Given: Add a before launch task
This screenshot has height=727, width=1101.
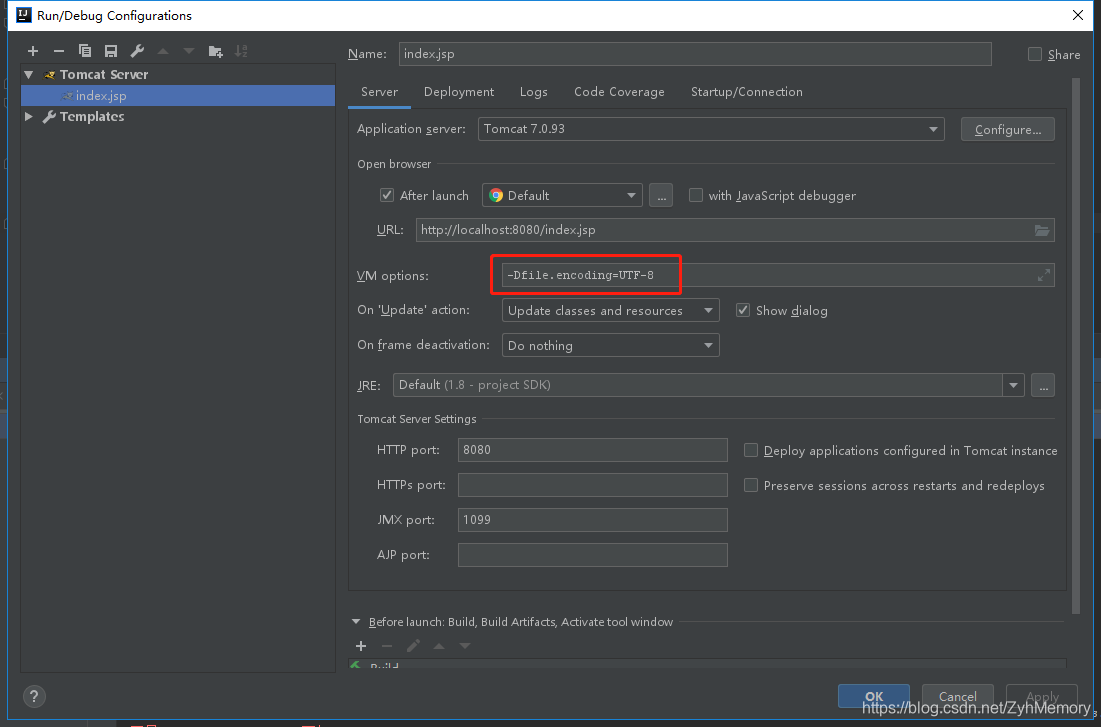Looking at the screenshot, I should click(x=361, y=646).
